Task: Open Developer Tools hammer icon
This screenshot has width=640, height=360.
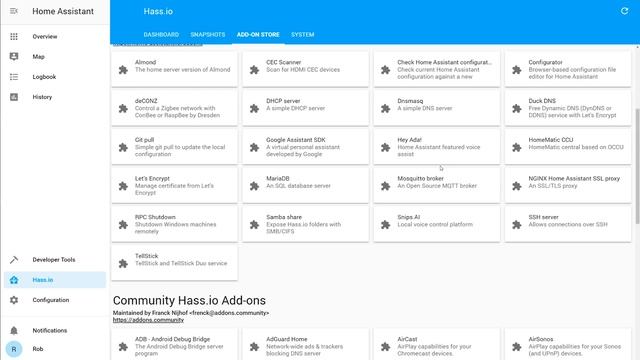Action: (14, 260)
